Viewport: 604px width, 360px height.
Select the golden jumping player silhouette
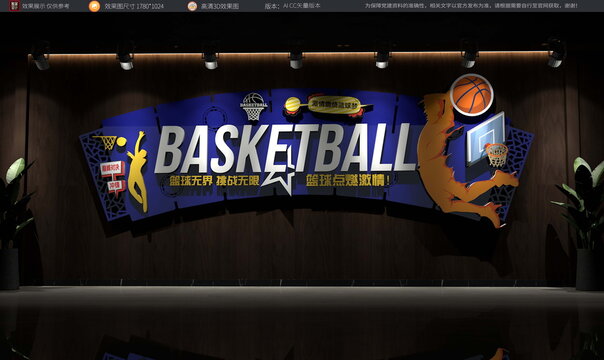(138, 172)
